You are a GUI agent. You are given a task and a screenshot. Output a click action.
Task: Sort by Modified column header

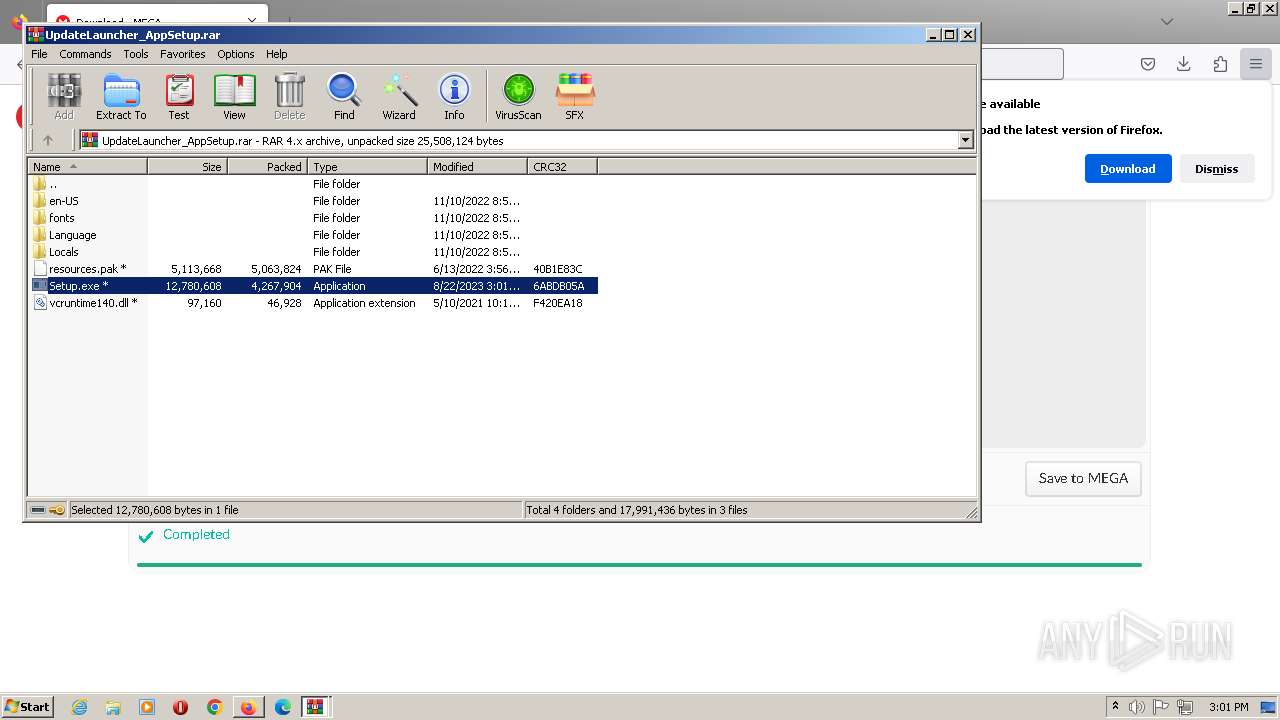coord(477,167)
